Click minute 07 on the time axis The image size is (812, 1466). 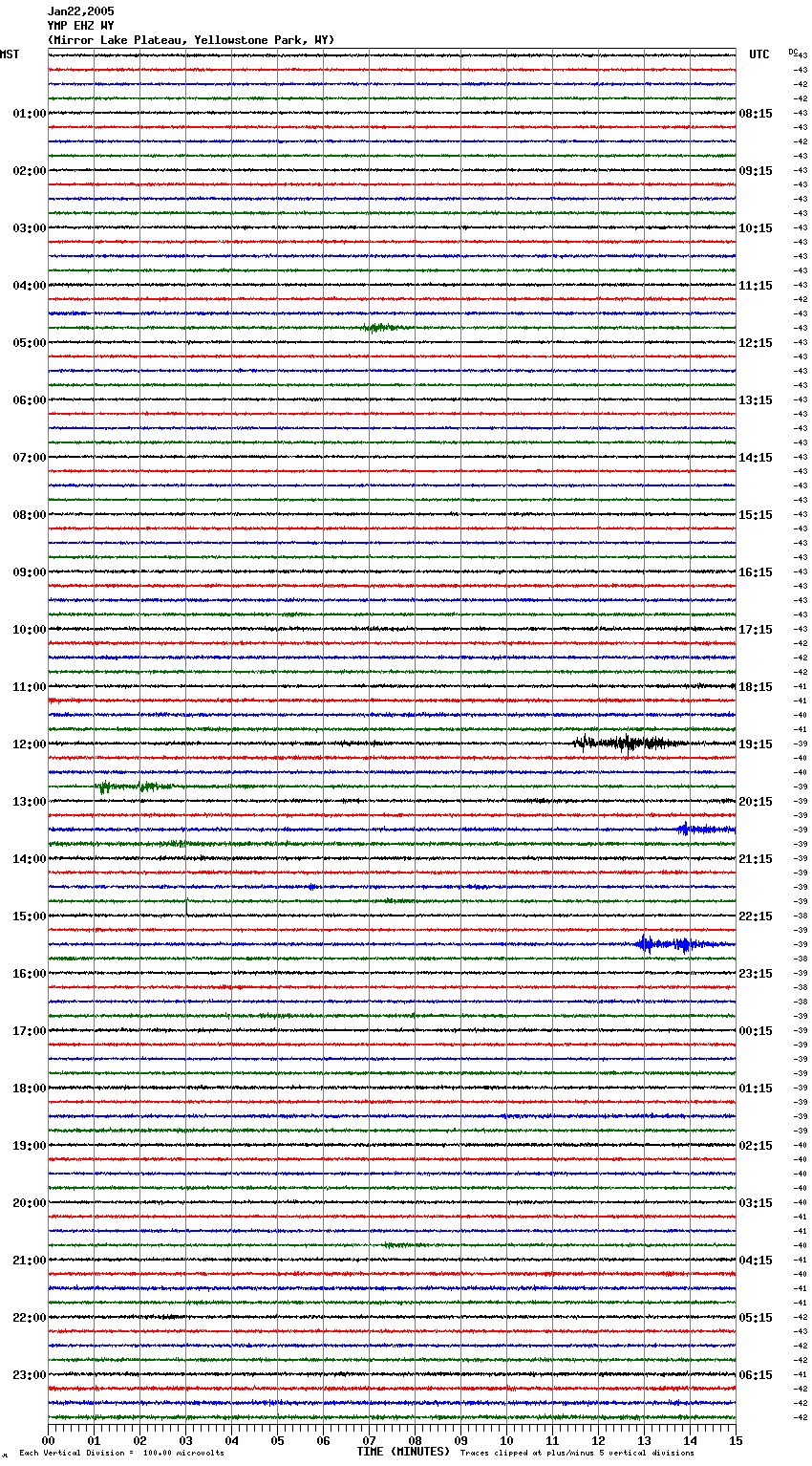(x=369, y=1440)
